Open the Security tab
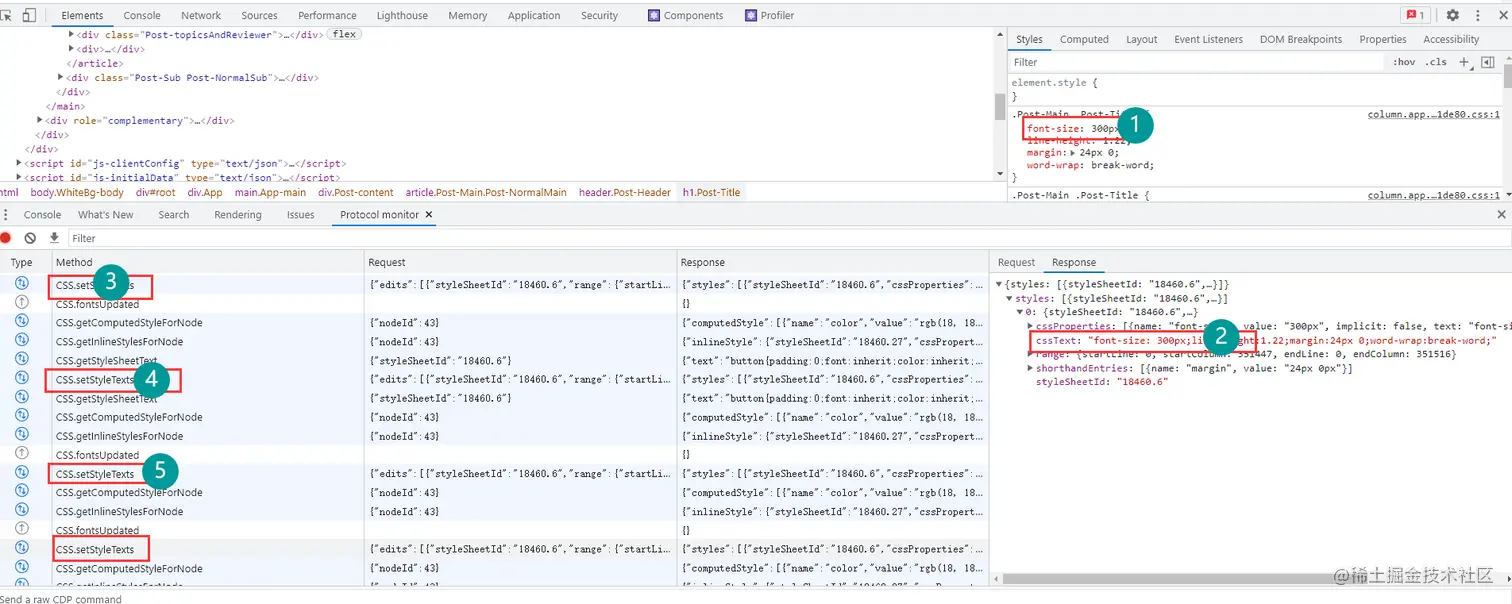1512x604 pixels. (599, 15)
